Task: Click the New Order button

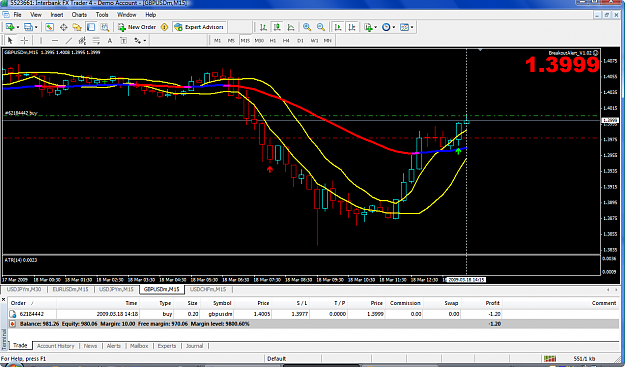Action: pyautogui.click(x=137, y=27)
